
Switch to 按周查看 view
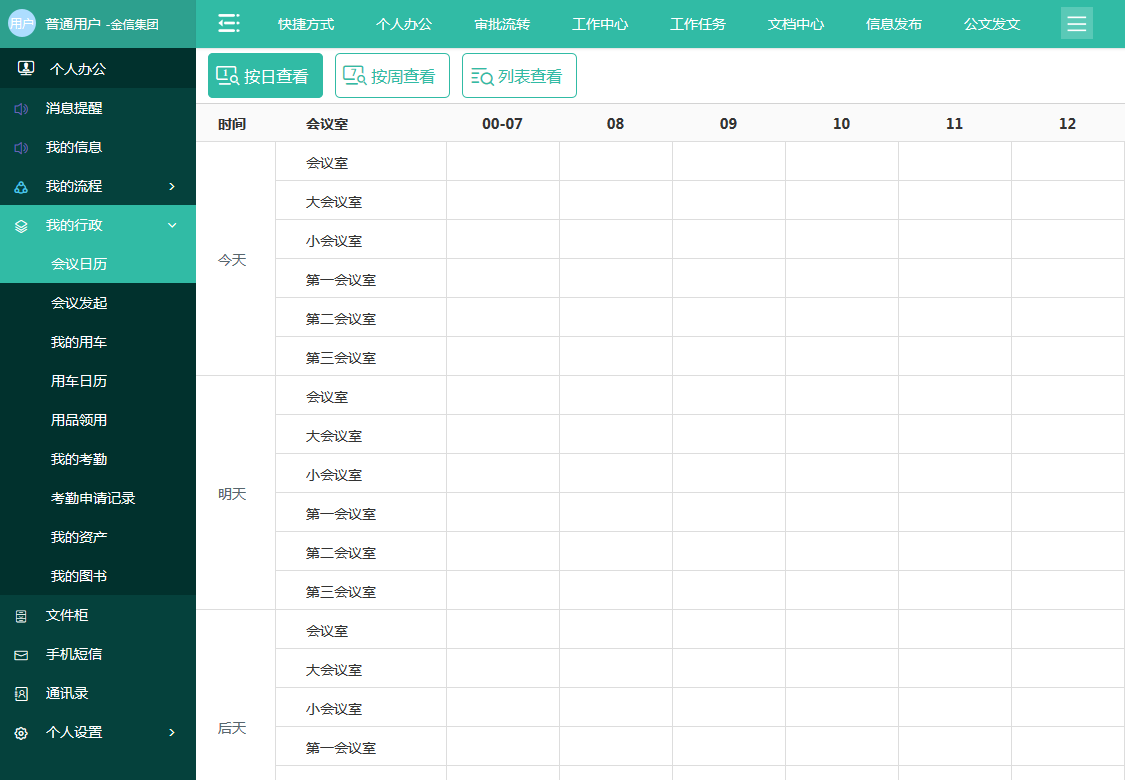pyautogui.click(x=392, y=75)
